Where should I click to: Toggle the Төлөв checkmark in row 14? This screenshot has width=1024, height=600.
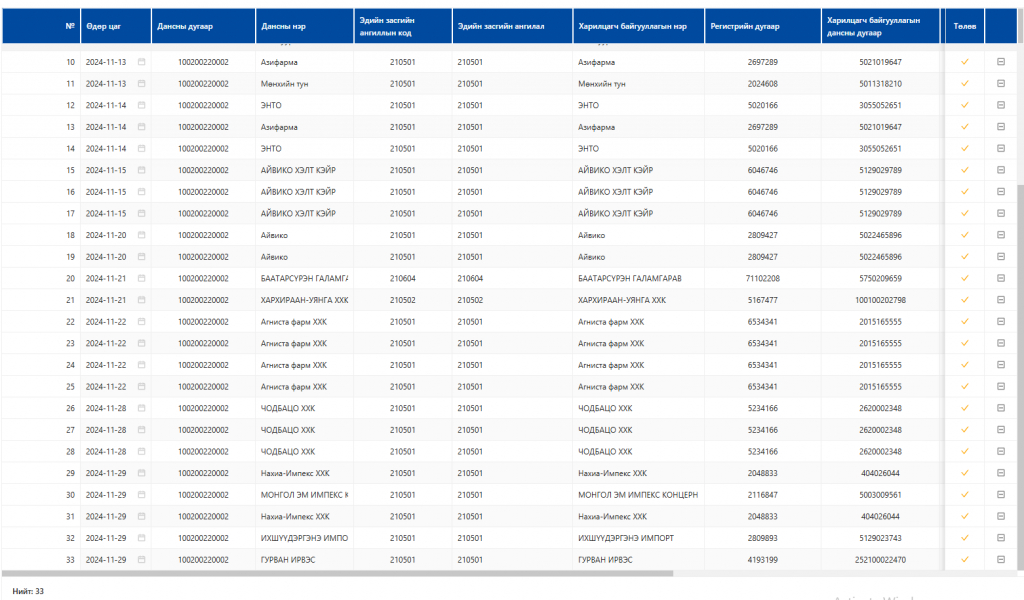point(965,148)
